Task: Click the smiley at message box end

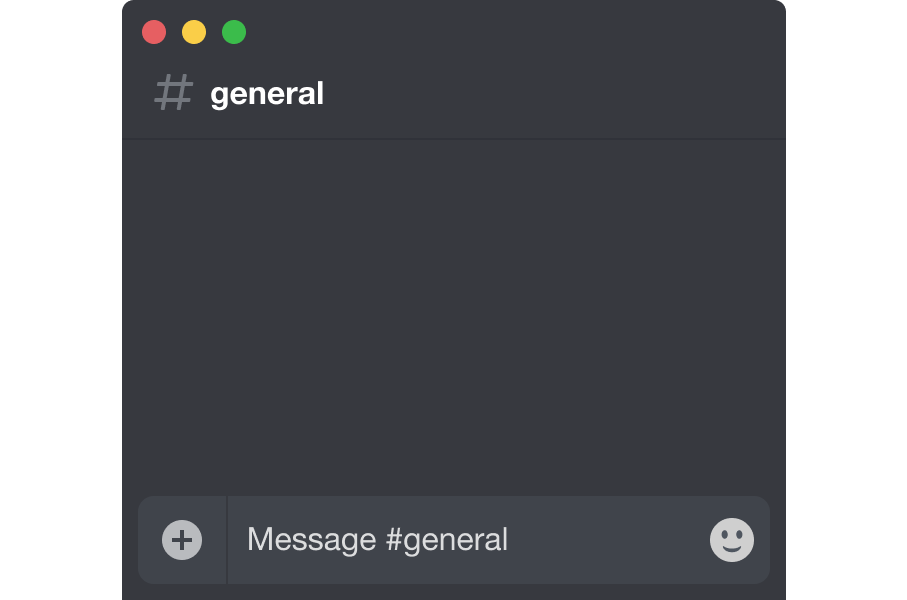Action: coord(732,540)
